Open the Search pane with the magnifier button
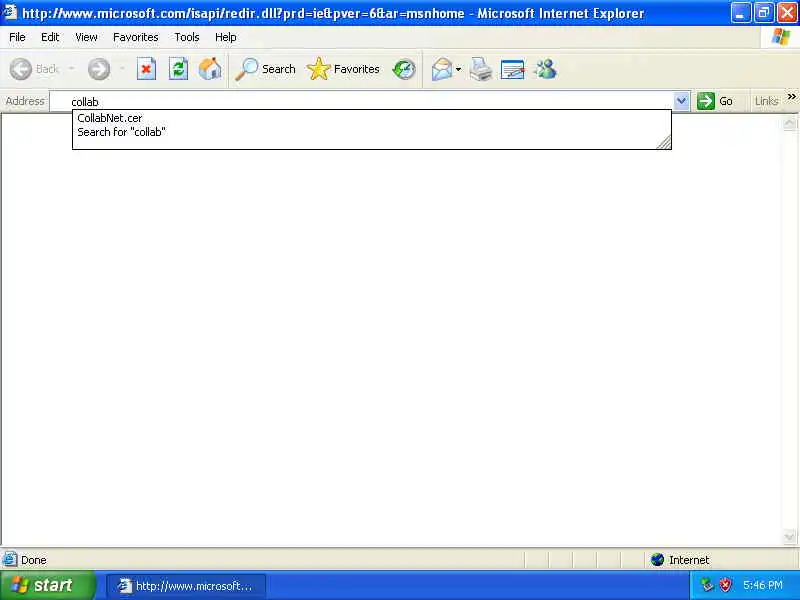This screenshot has height=600, width=800. [265, 69]
